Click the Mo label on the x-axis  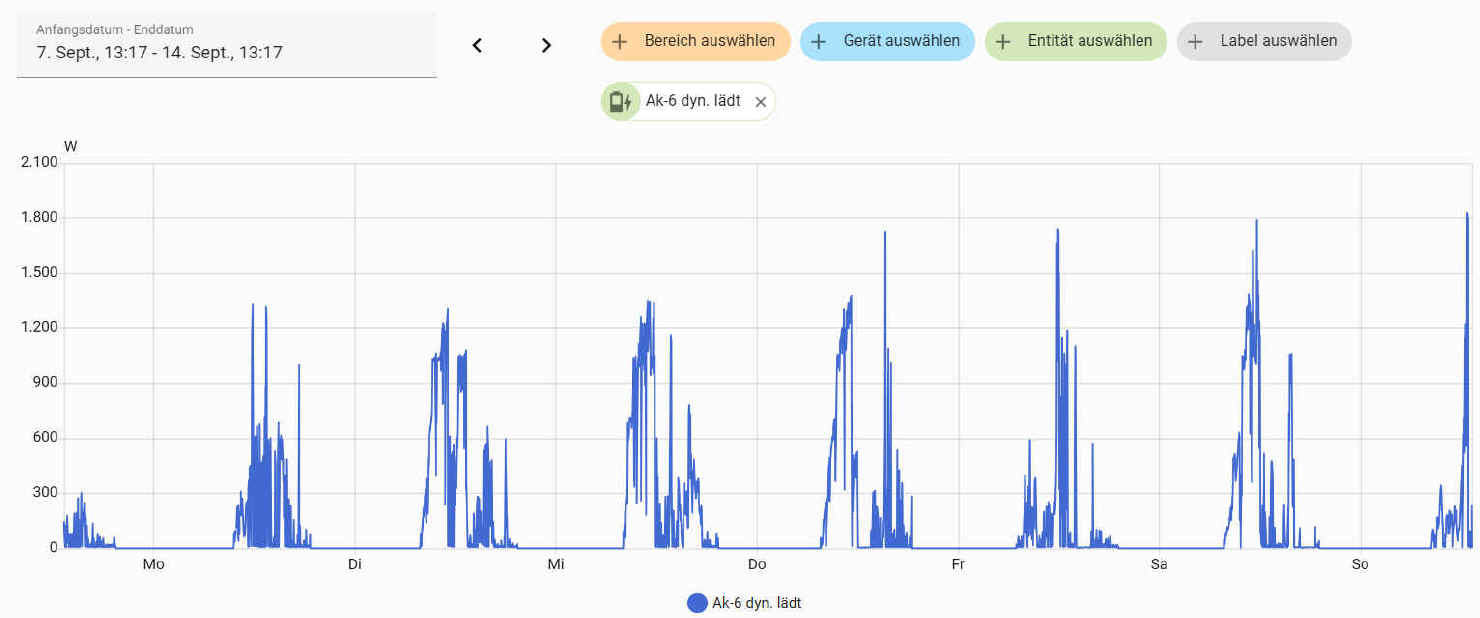[153, 564]
